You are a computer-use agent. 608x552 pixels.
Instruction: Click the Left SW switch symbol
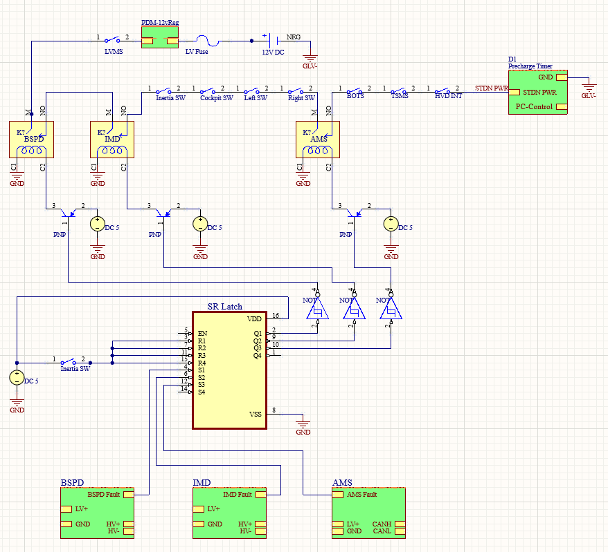[x=256, y=89]
